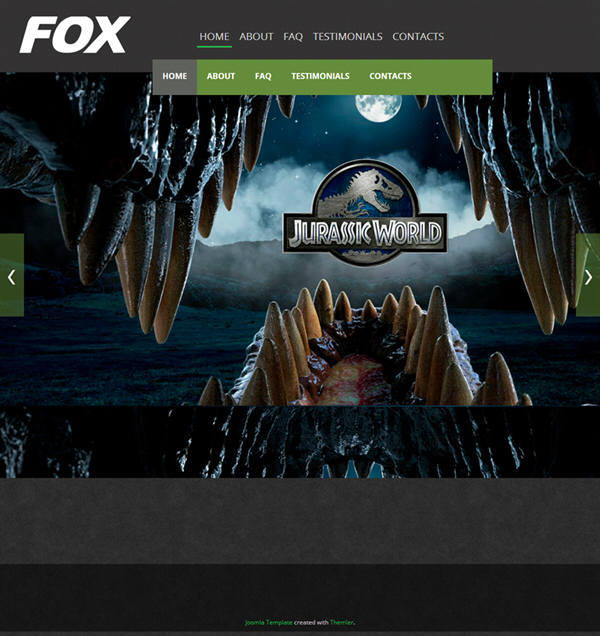Open HOME in top dark menu

click(214, 37)
